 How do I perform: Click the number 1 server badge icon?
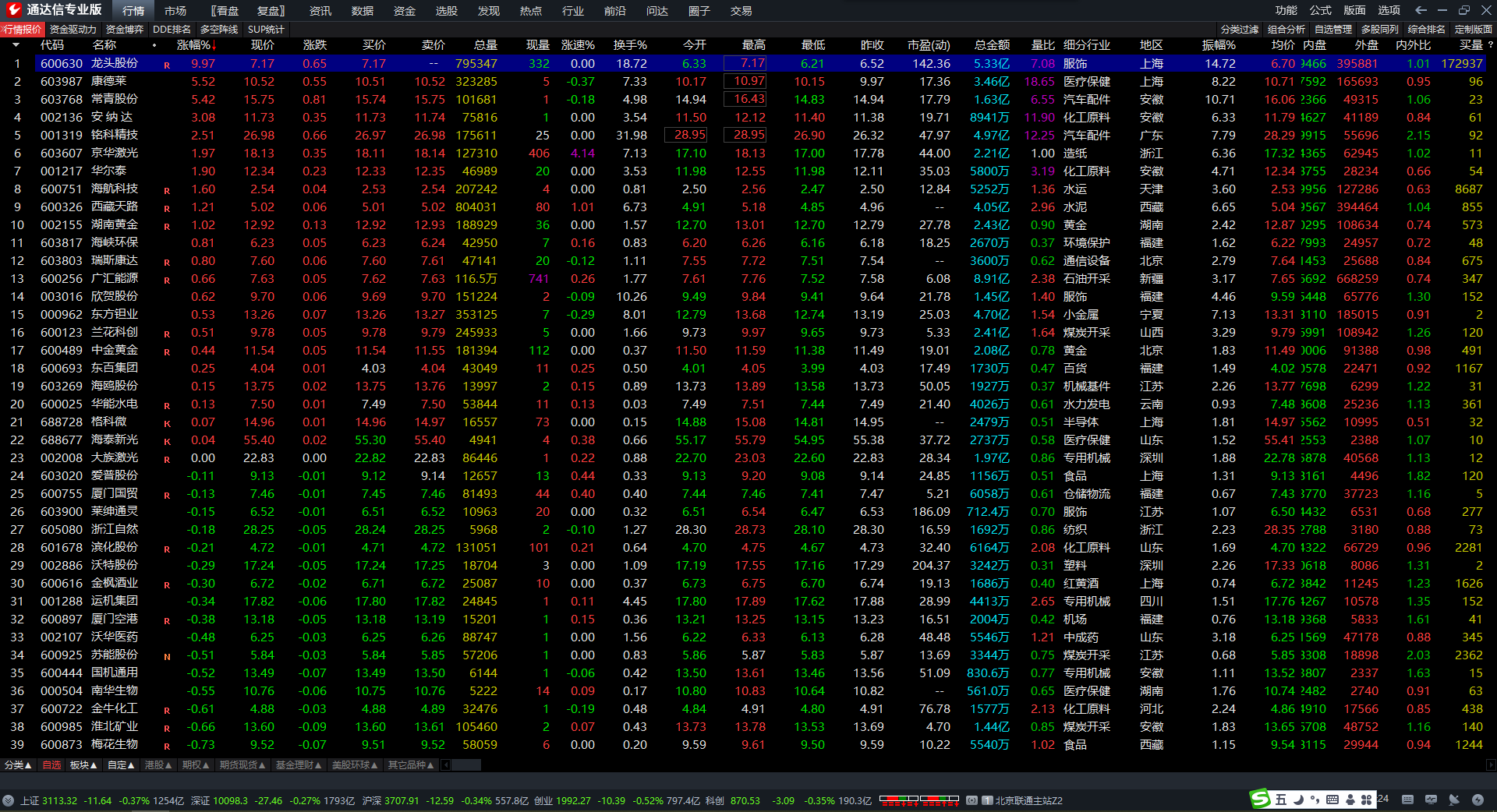(987, 800)
